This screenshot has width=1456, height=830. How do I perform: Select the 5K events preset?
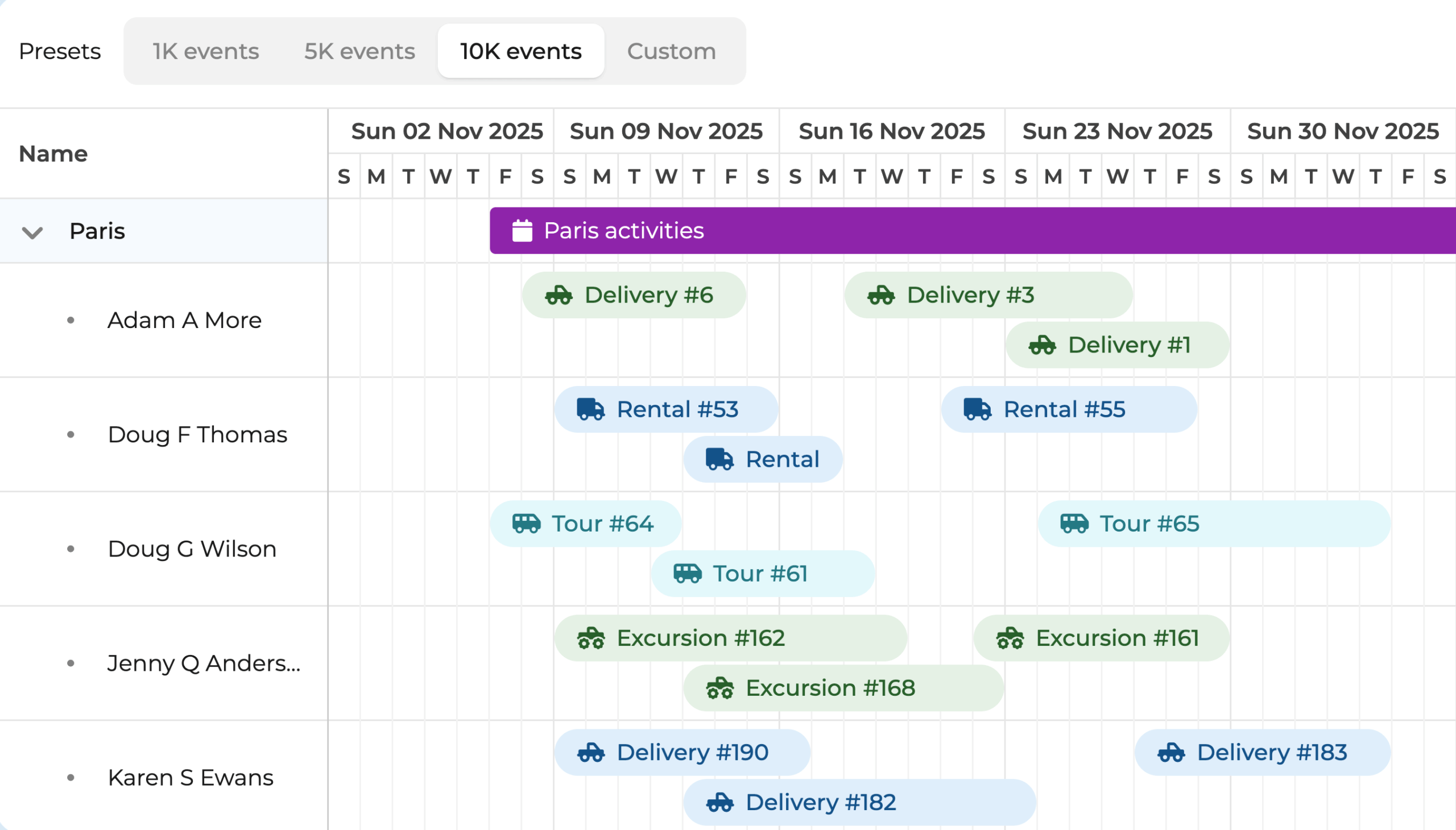coord(359,51)
